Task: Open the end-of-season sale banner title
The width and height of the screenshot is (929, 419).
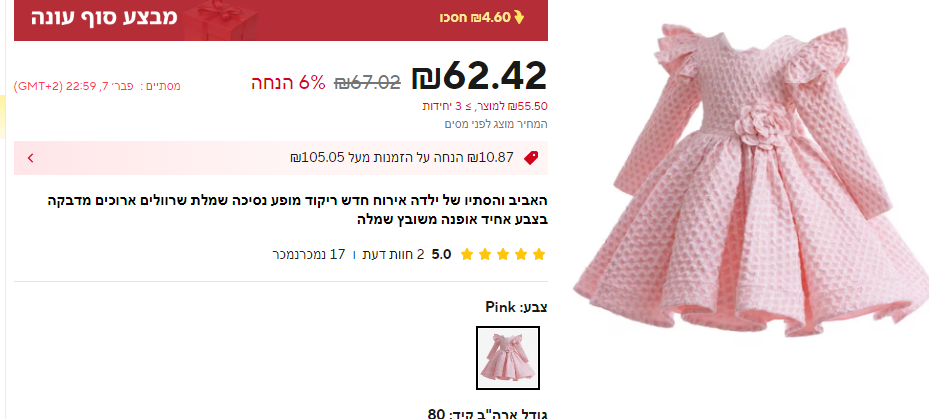Action: [104, 17]
